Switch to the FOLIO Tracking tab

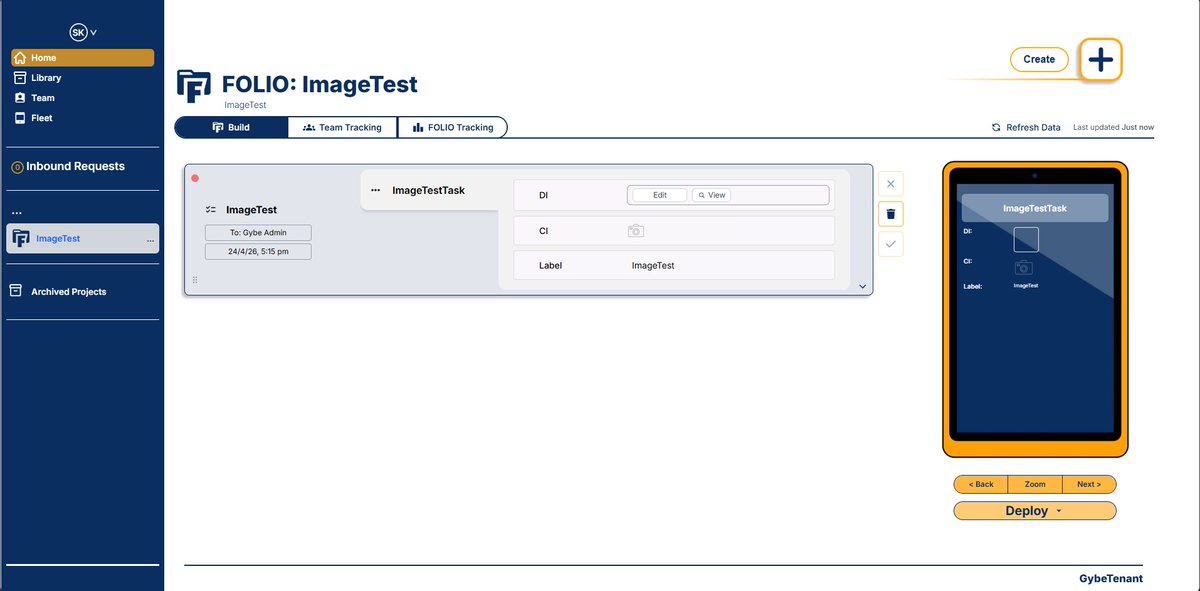click(452, 128)
